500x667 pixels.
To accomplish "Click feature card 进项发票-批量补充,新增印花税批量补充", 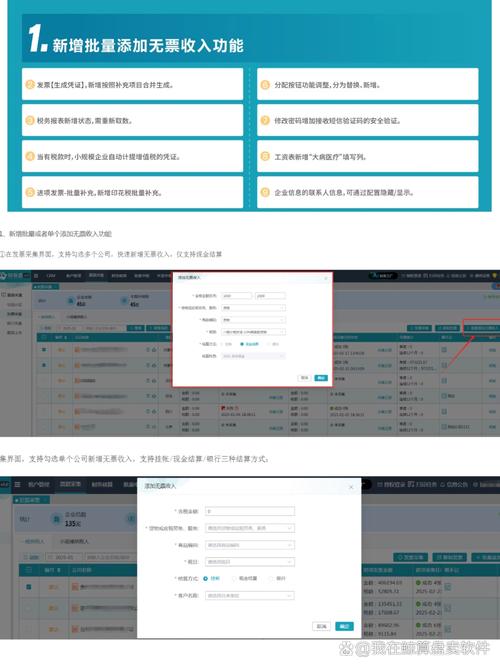I will click(x=132, y=193).
